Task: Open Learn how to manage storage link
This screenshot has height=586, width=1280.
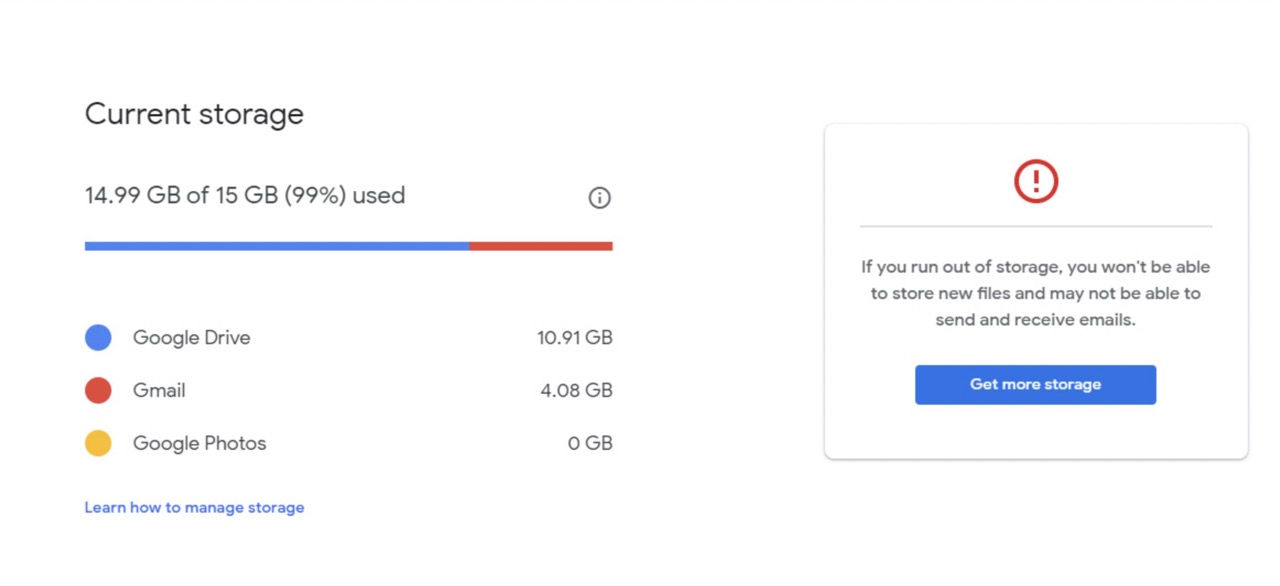Action: [194, 508]
